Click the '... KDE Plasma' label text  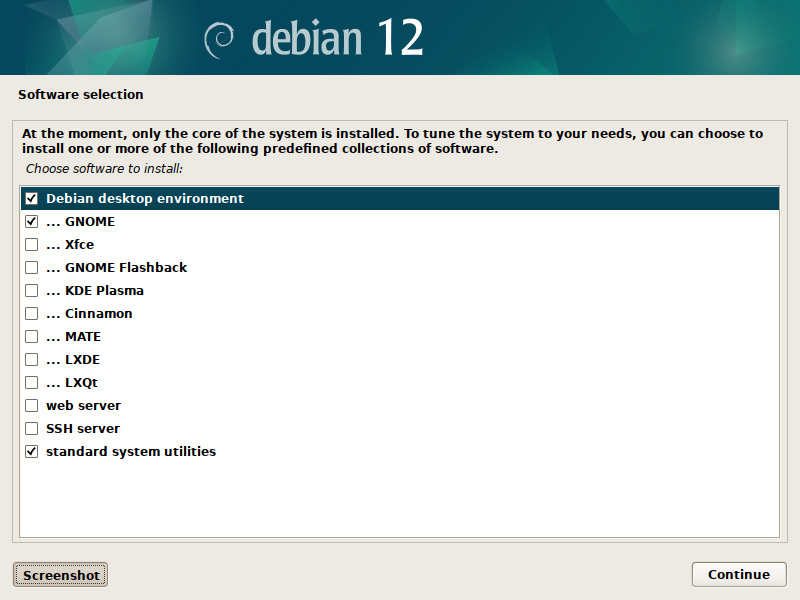pyautogui.click(x=95, y=290)
